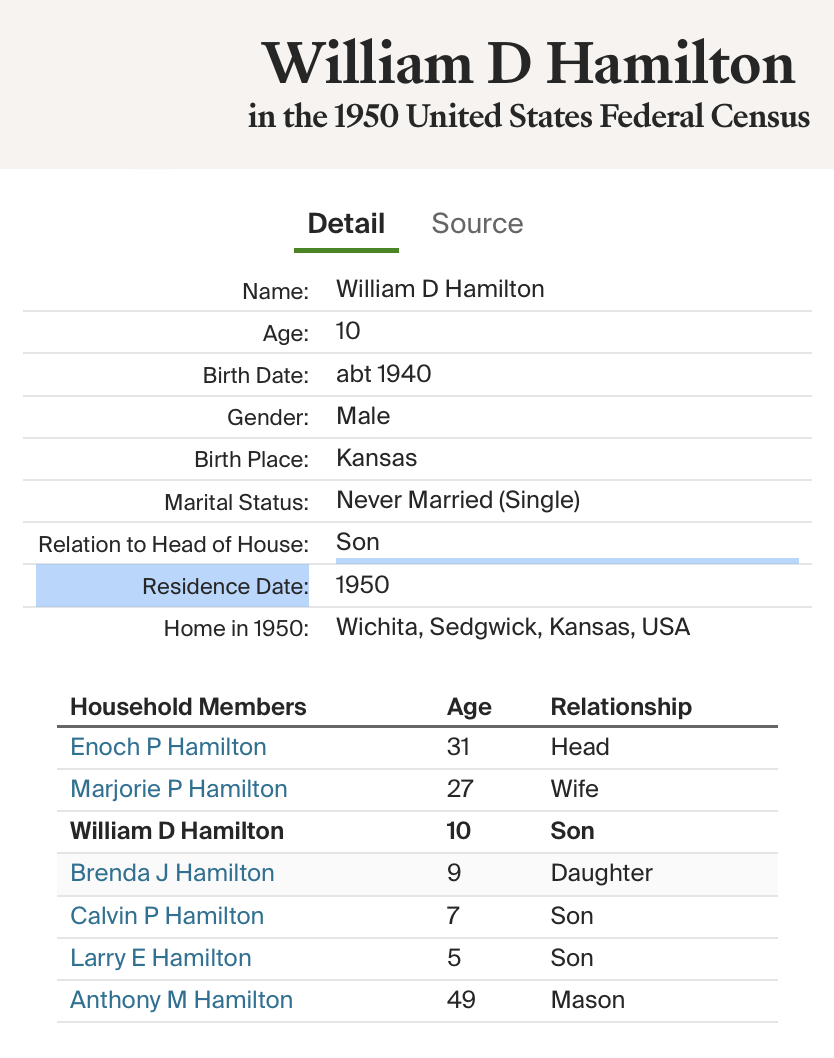This screenshot has width=834, height=1058.
Task: Click the Relationship column header
Action: [621, 707]
